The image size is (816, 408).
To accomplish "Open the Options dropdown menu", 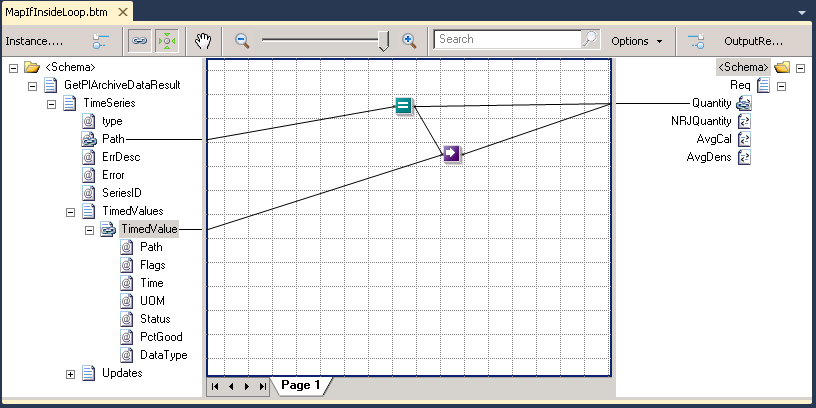I will [x=637, y=41].
